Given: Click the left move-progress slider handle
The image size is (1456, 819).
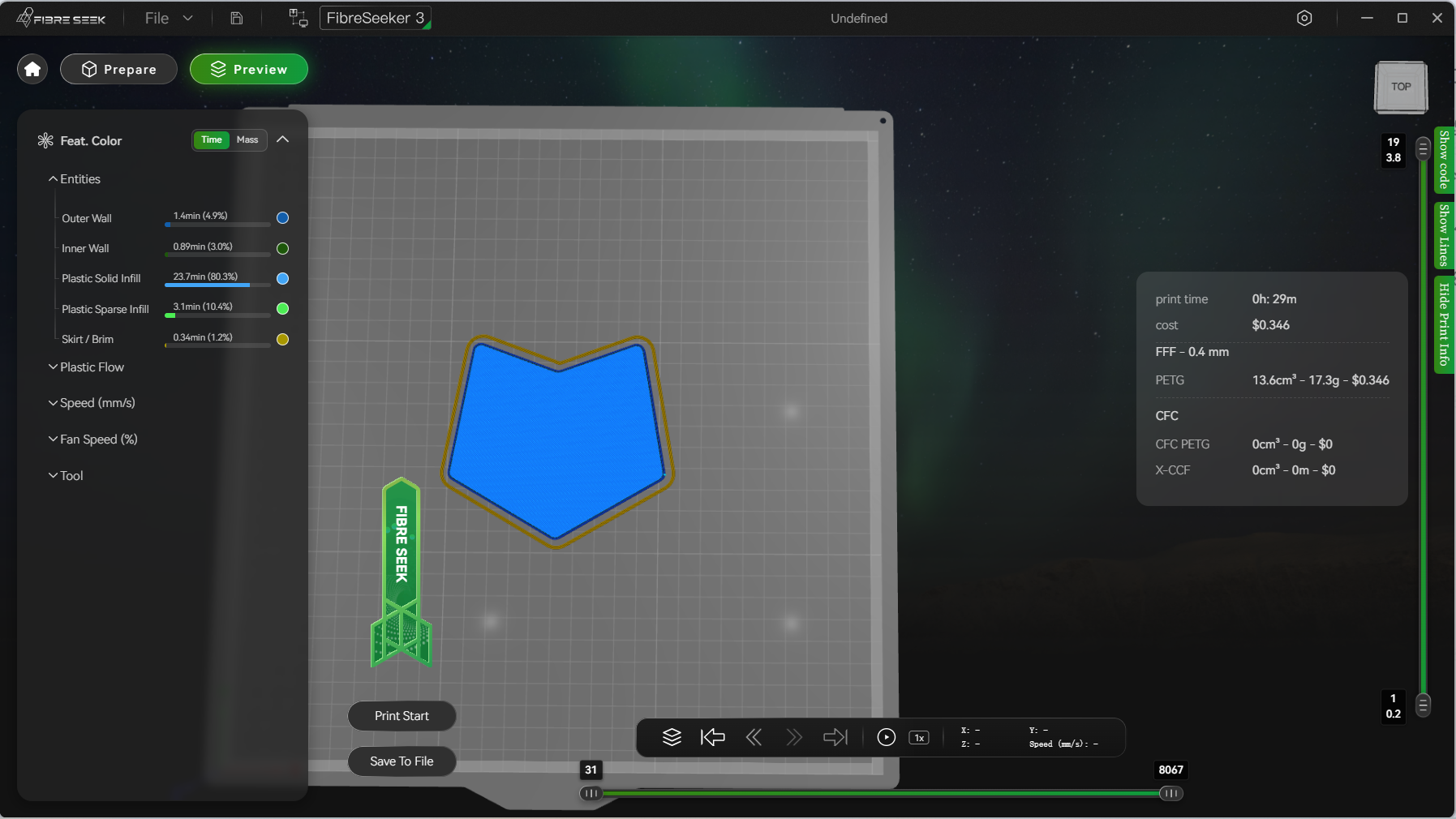Looking at the screenshot, I should coord(591,793).
